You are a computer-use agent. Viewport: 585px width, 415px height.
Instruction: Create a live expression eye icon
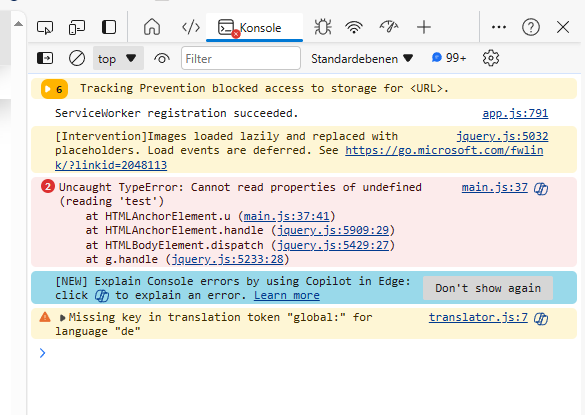162,59
